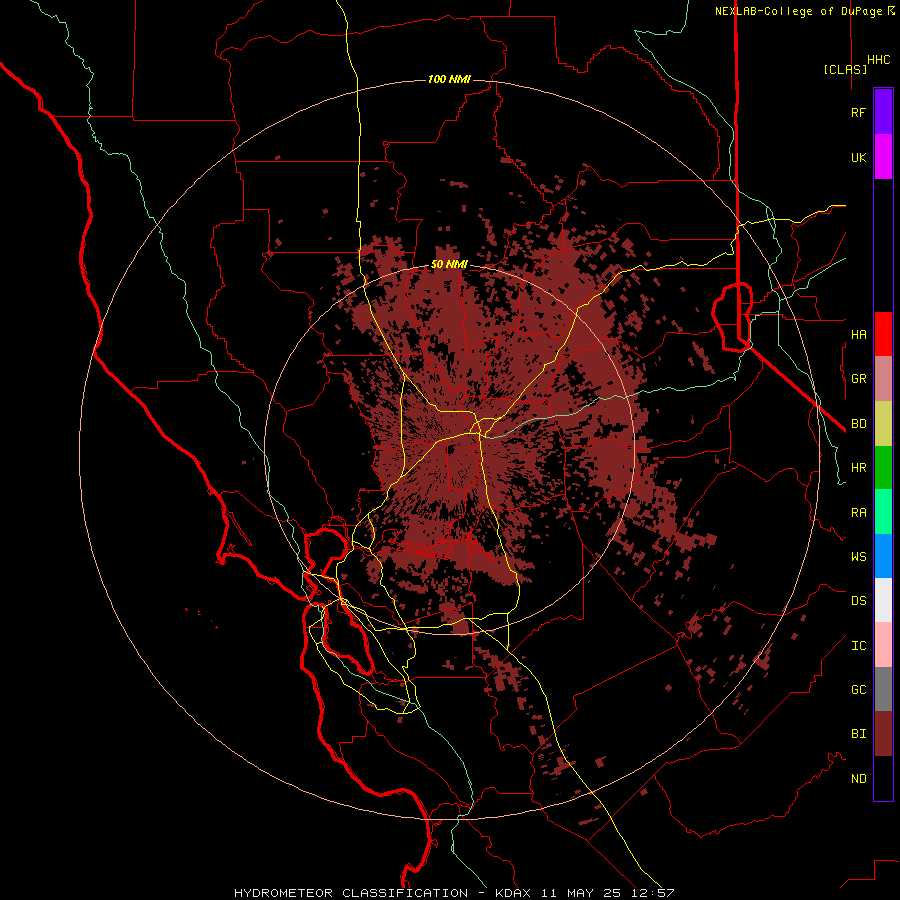Click the BD yellow legend swatch
The width and height of the screenshot is (900, 900).
(x=883, y=424)
